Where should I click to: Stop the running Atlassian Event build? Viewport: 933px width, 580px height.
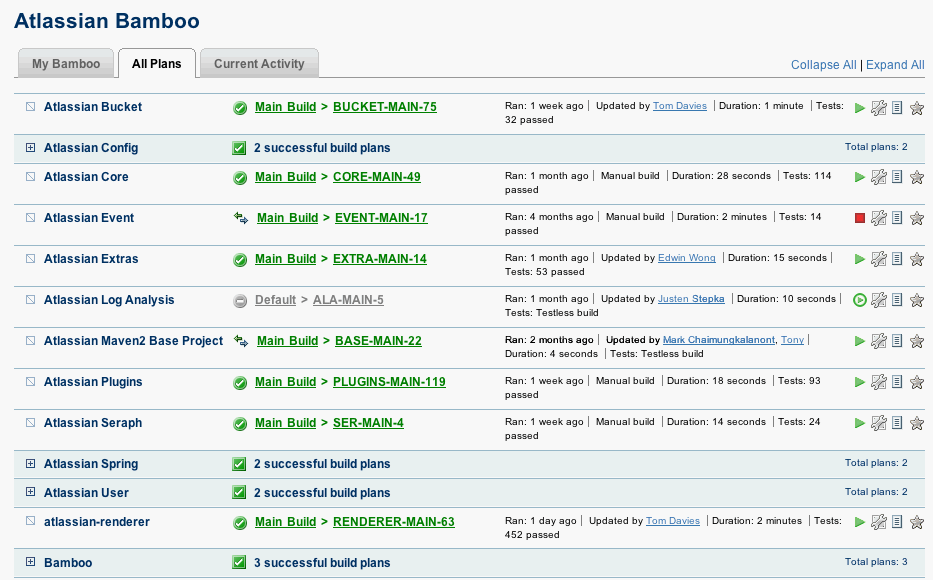[x=860, y=218]
